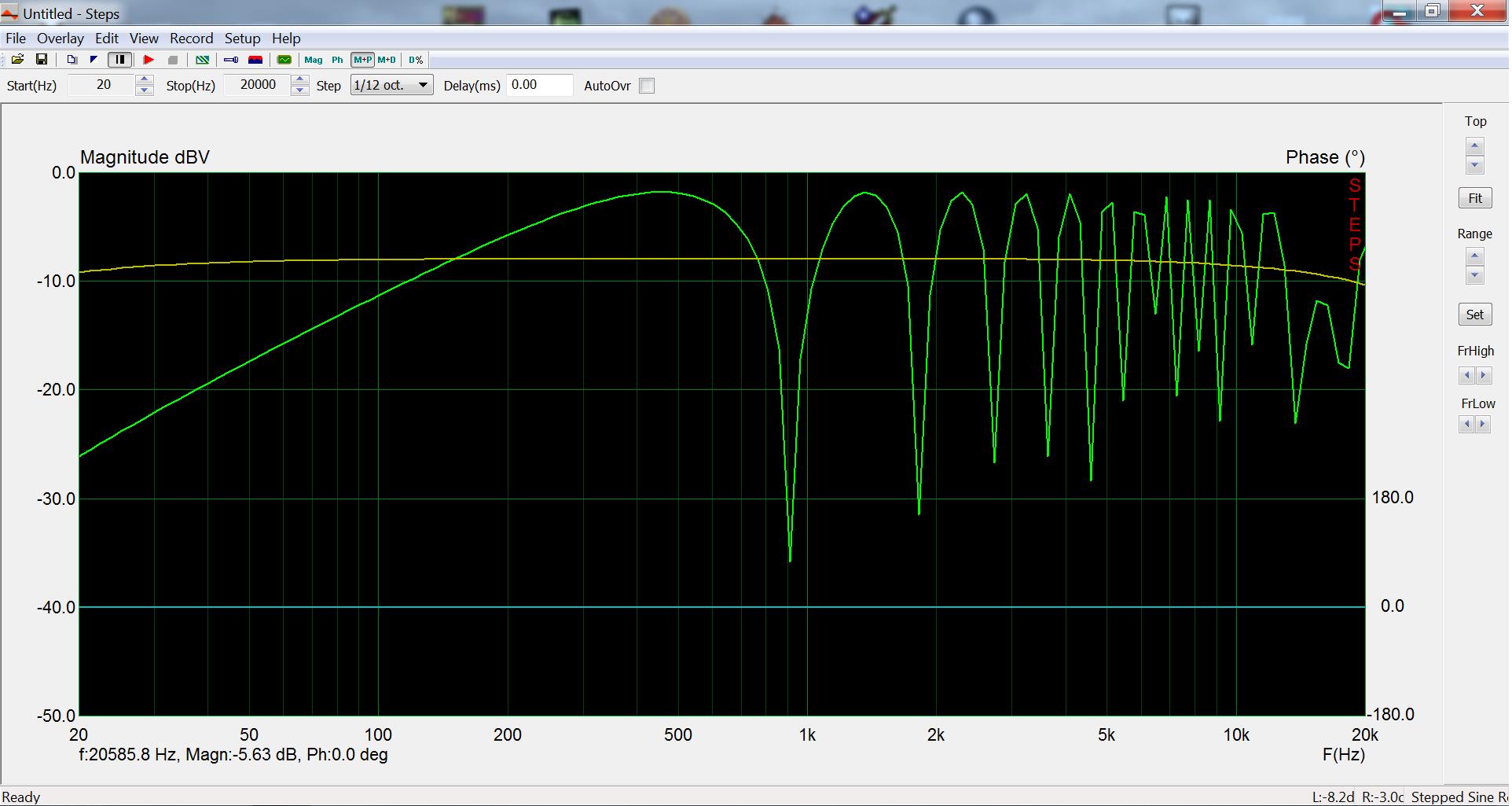Click FrHigh right arrow

click(x=1484, y=376)
